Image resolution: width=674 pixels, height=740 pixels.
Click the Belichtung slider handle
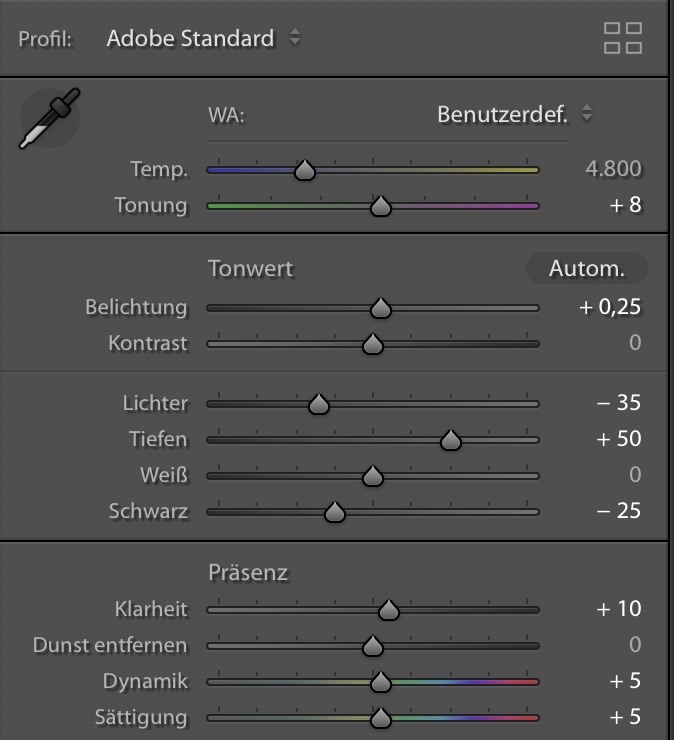(380, 308)
